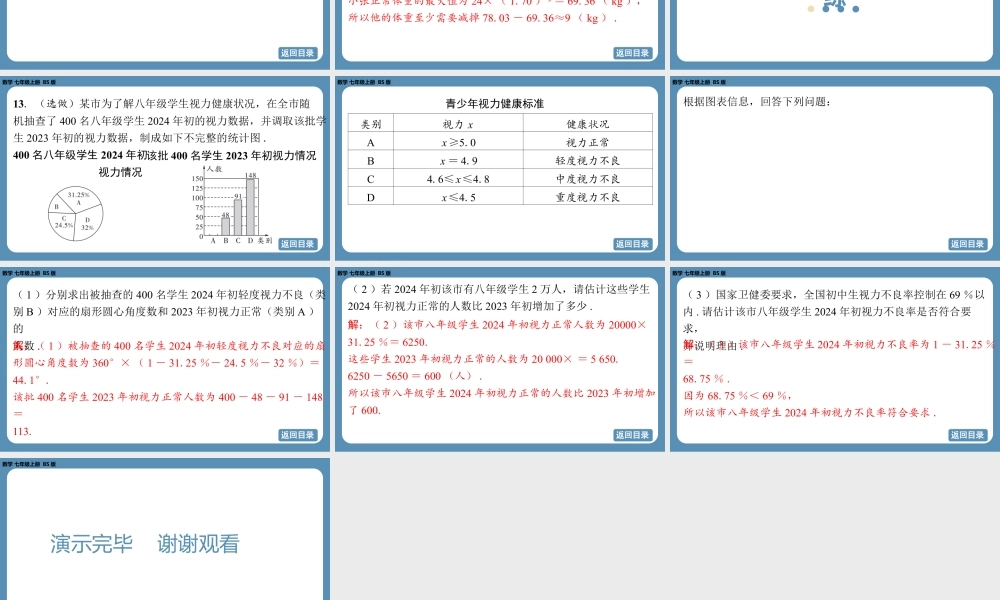Select the bar labeled 48 in the chart
1000x600 pixels.
click(x=225, y=226)
